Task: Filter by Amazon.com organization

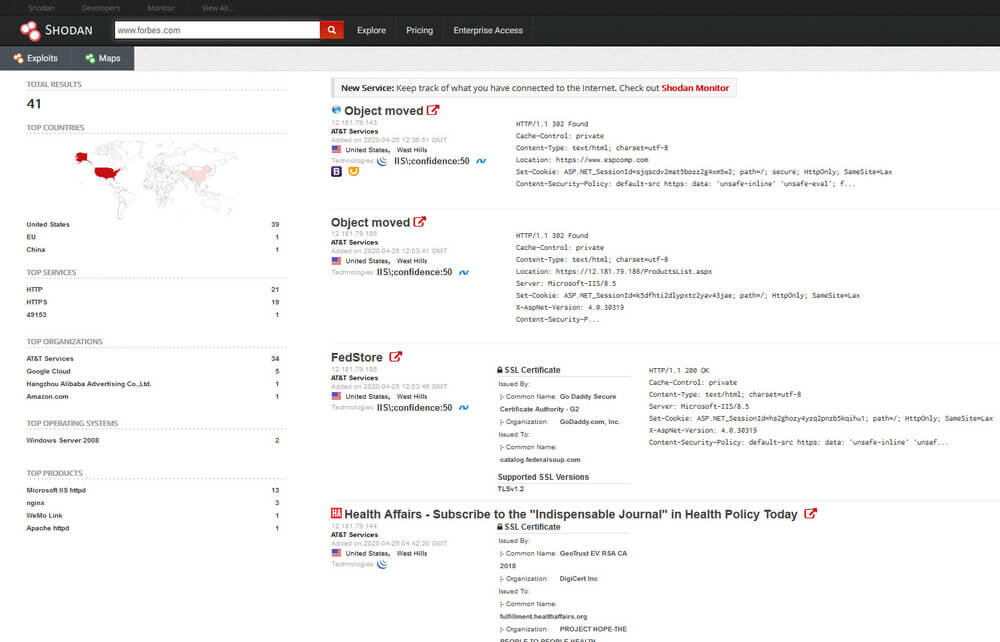Action: point(47,397)
